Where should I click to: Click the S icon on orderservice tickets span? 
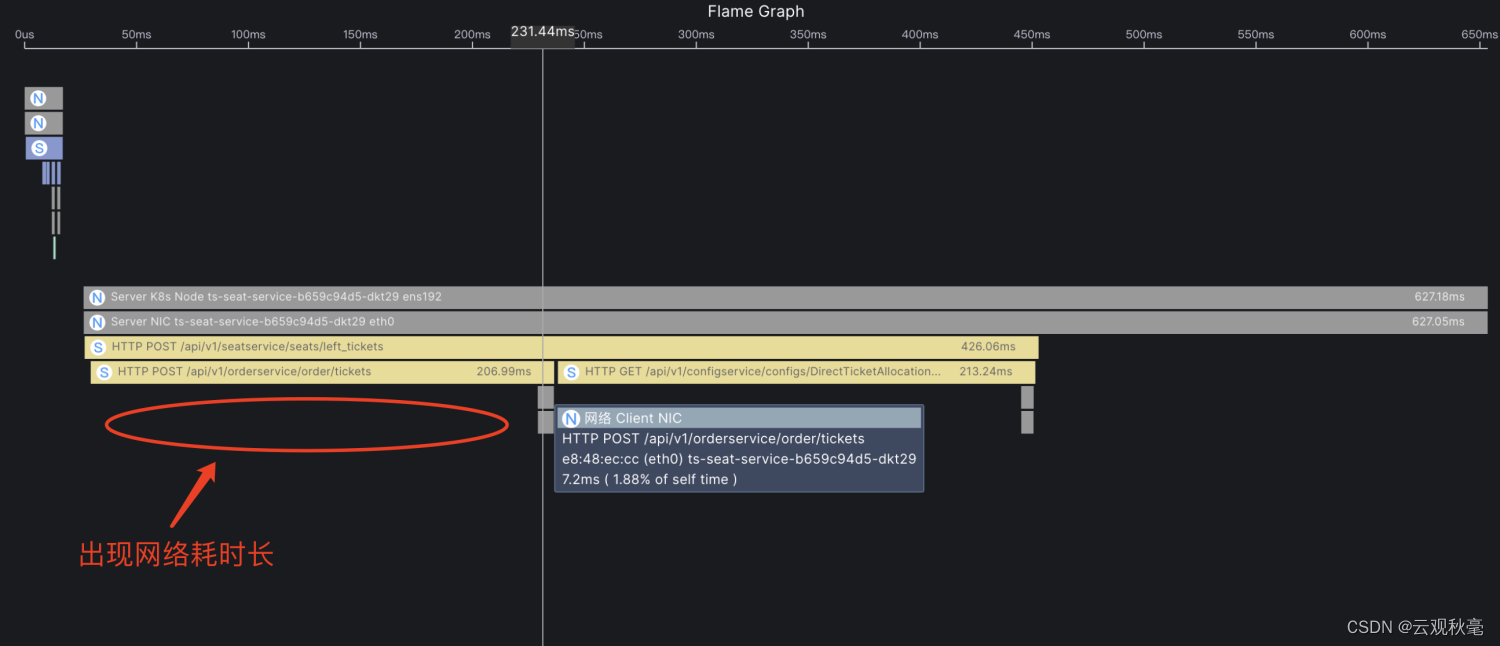(x=104, y=372)
